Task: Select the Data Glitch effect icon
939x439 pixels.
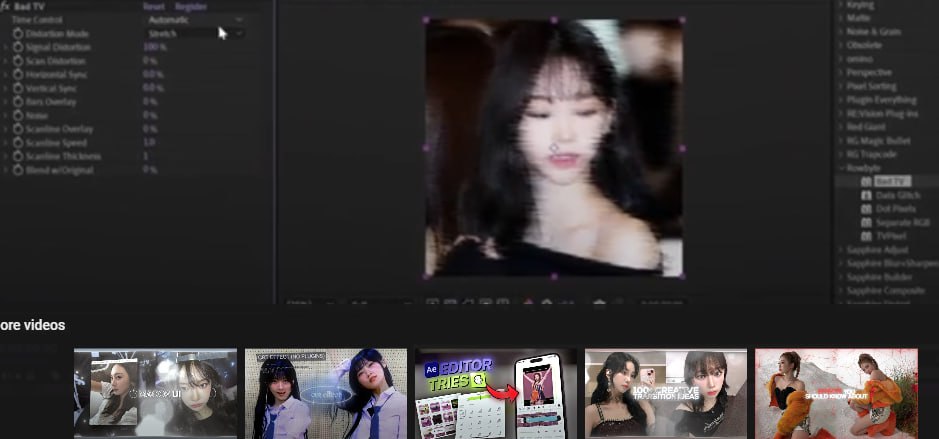Action: (866, 195)
